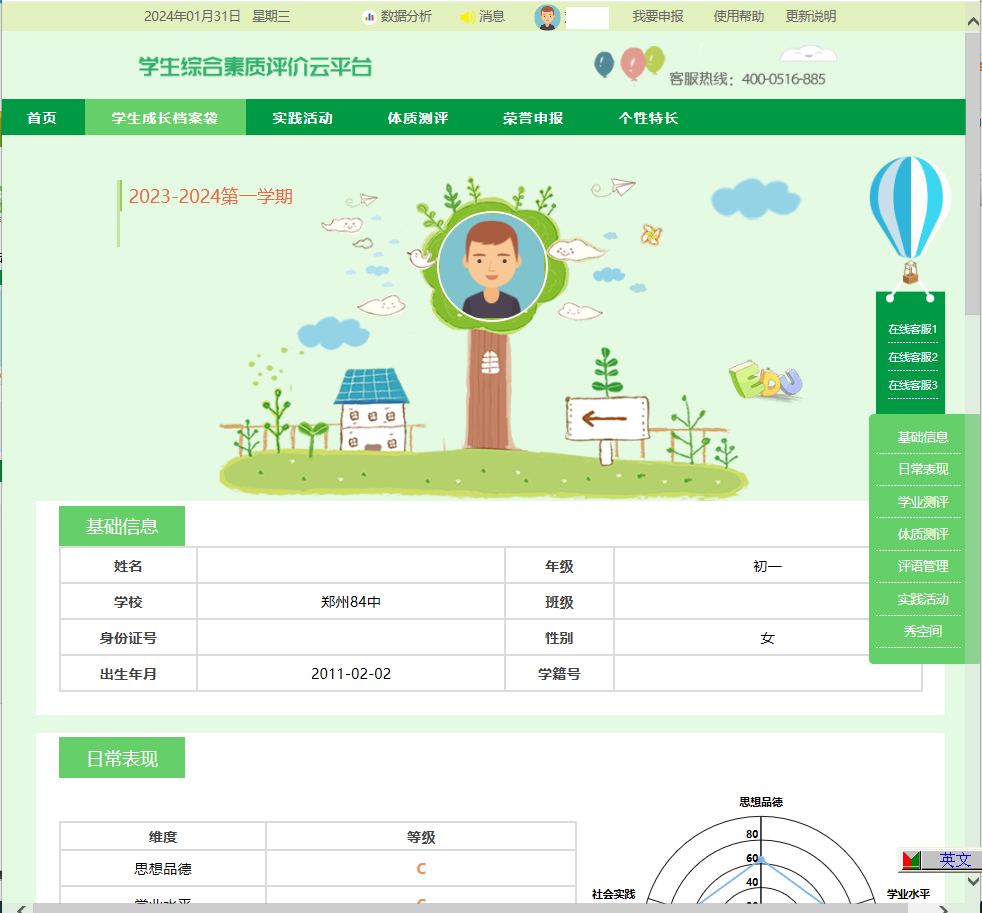Image resolution: width=982 pixels, height=913 pixels.
Task: Jump to 秀空间 in side menu
Action: 923,631
